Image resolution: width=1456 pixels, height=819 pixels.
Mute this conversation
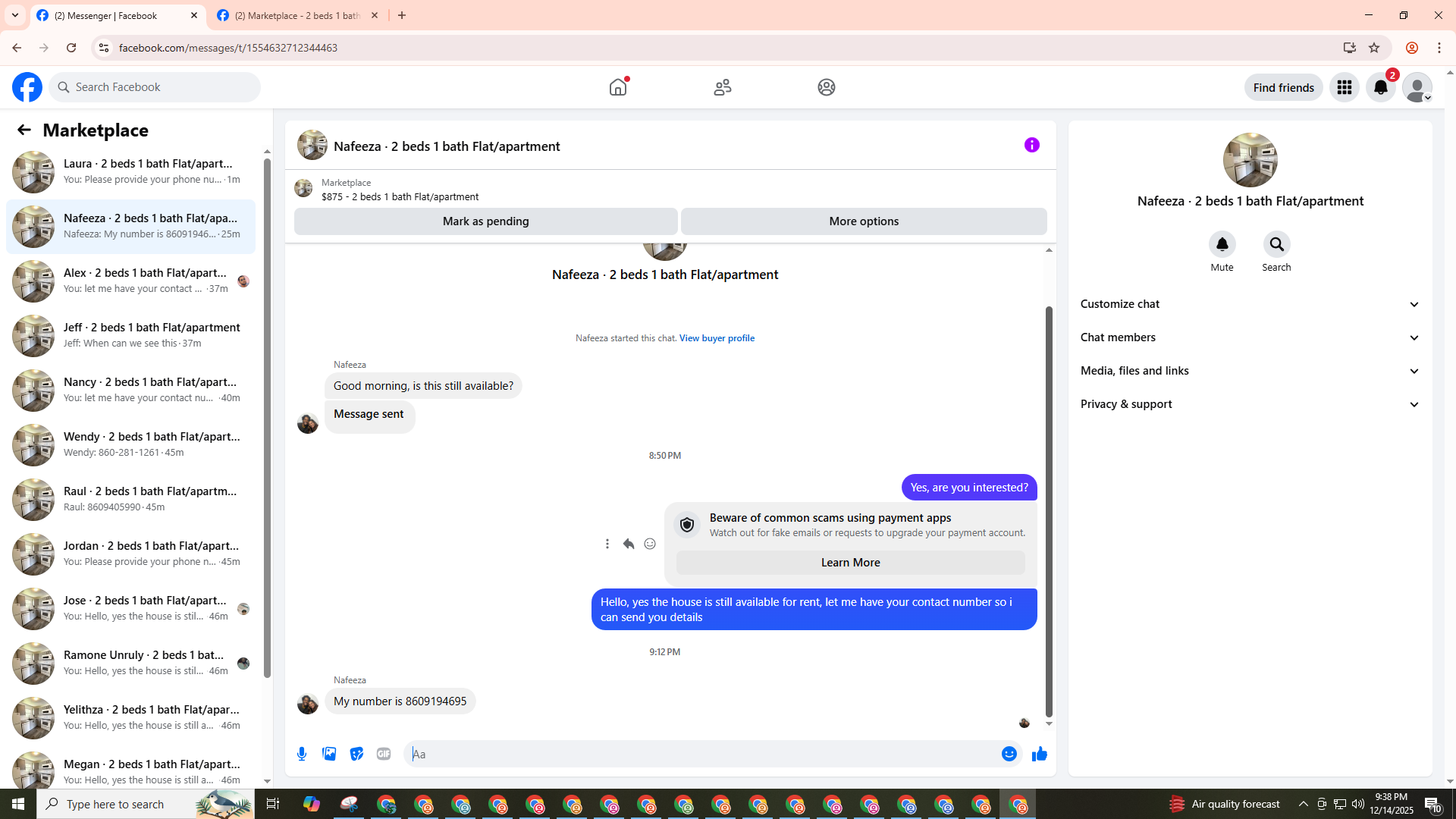pyautogui.click(x=1222, y=244)
